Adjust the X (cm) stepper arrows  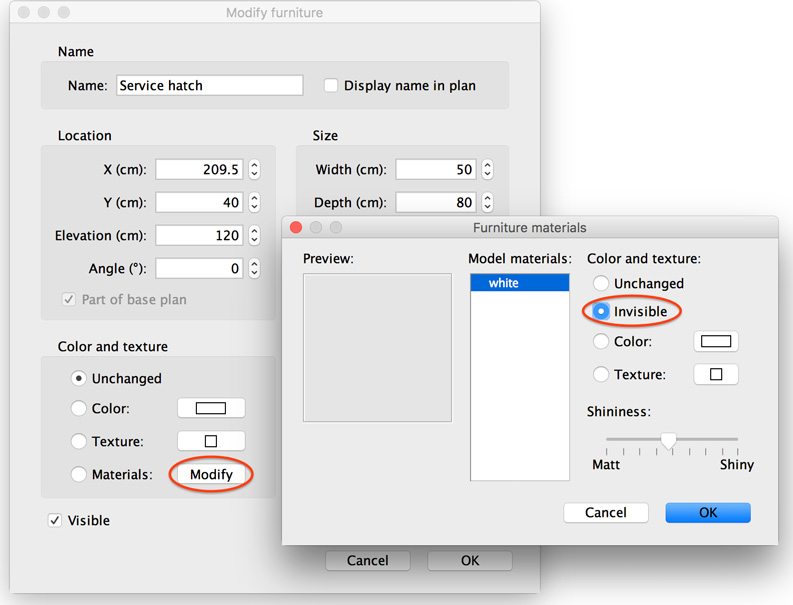pos(254,170)
